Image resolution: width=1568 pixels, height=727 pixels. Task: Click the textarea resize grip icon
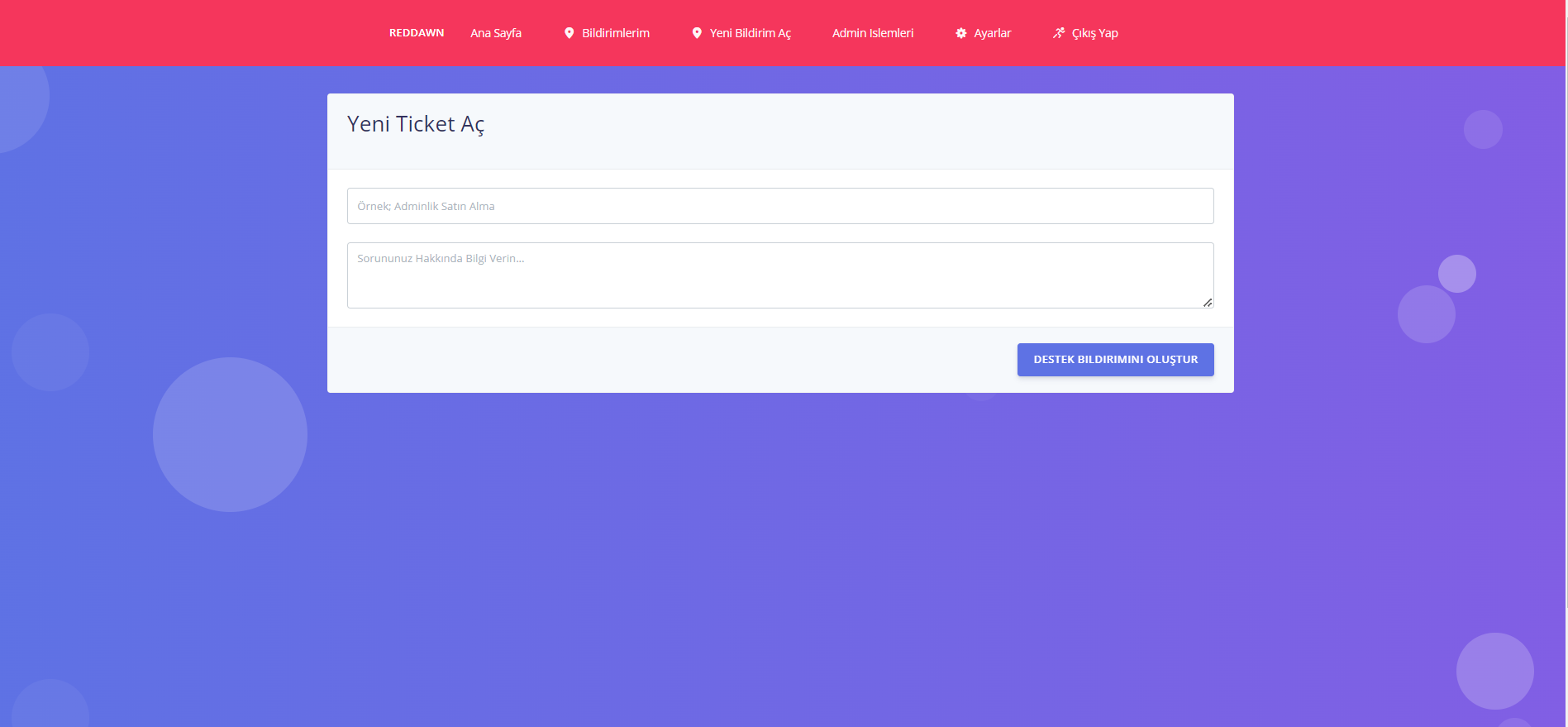[1208, 303]
